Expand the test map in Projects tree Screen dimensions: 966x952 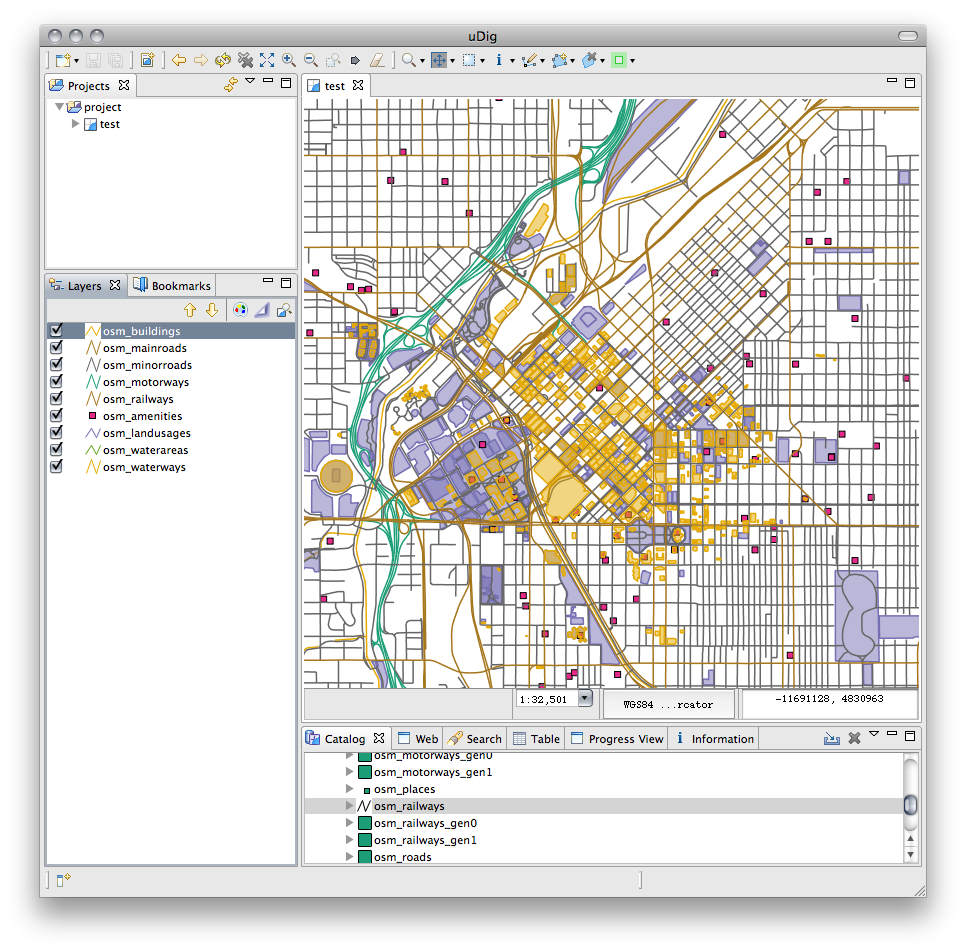coord(75,124)
